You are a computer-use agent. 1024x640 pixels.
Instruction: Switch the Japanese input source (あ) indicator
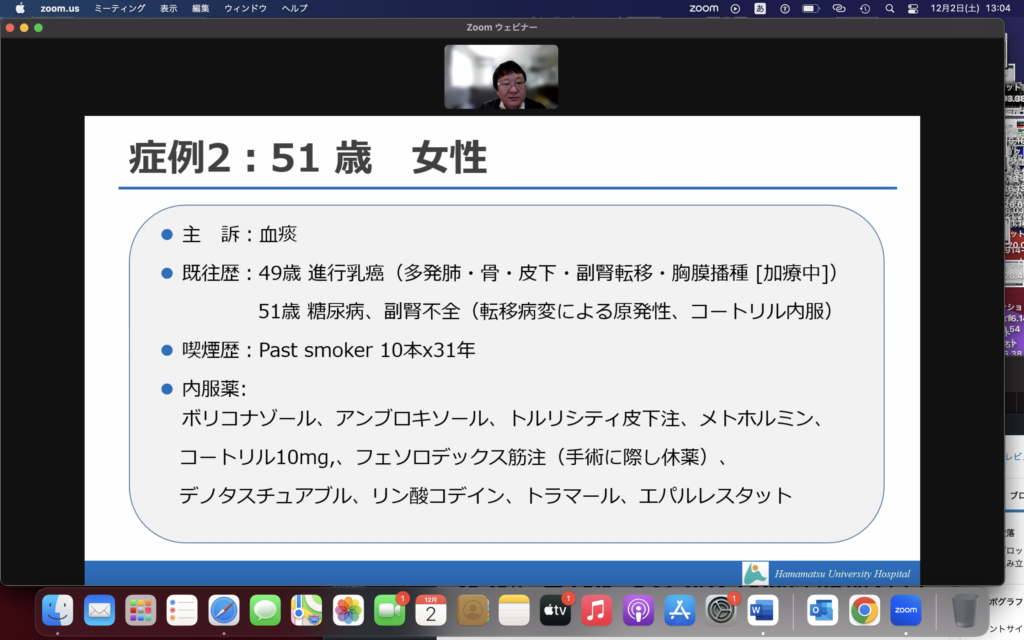coord(760,8)
